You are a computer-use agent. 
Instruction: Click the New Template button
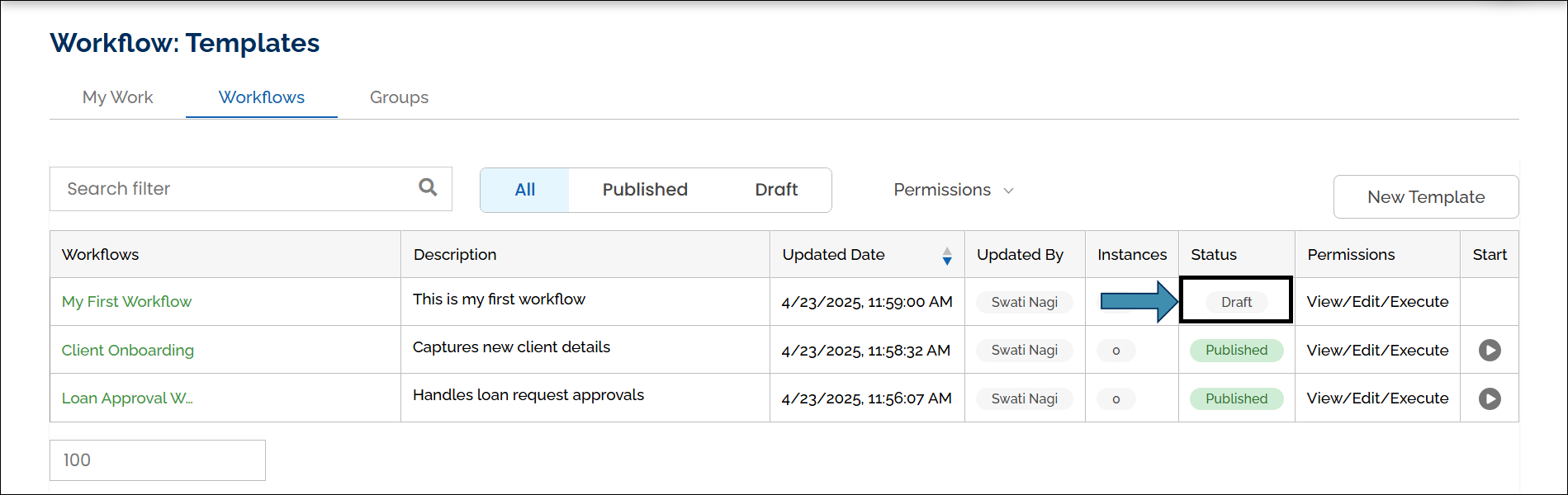click(x=1426, y=197)
